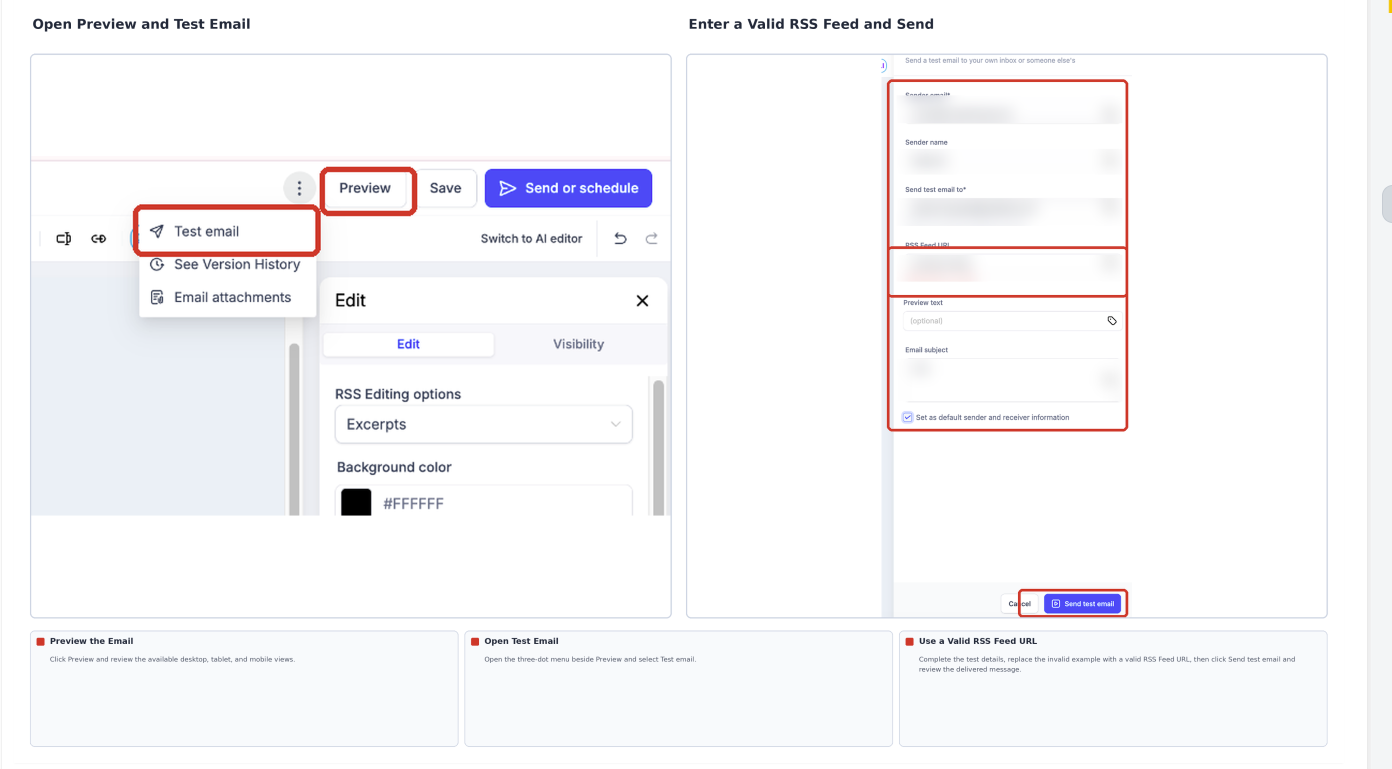1392x769 pixels.
Task: Click the Sender name input field
Action: point(1011,160)
